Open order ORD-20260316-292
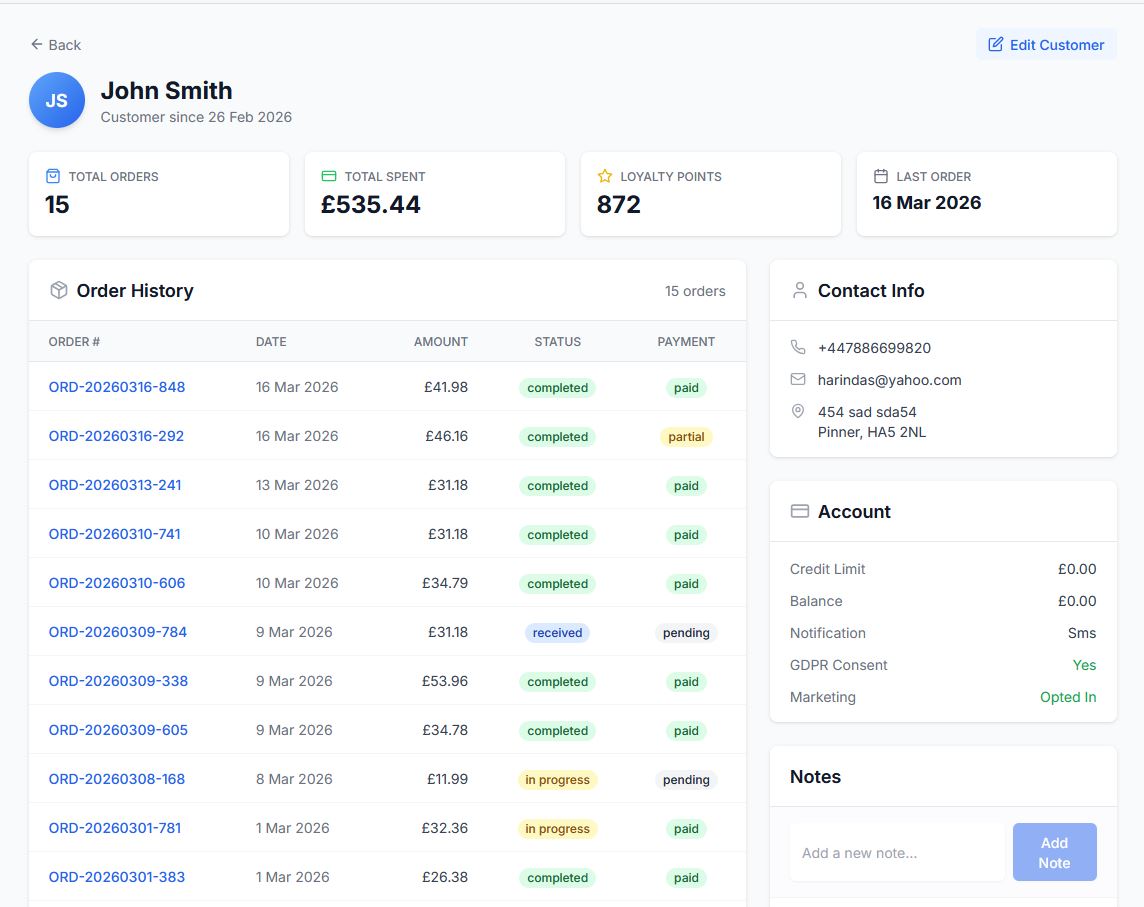 tap(116, 436)
